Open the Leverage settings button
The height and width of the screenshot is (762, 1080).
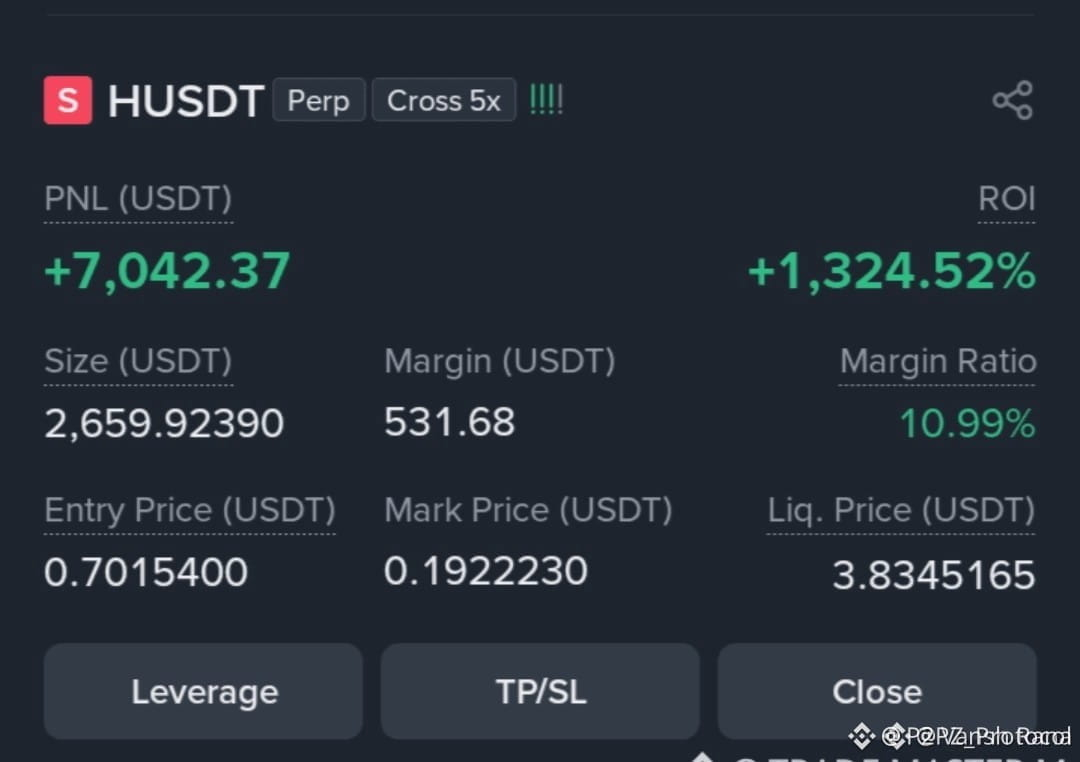click(203, 691)
